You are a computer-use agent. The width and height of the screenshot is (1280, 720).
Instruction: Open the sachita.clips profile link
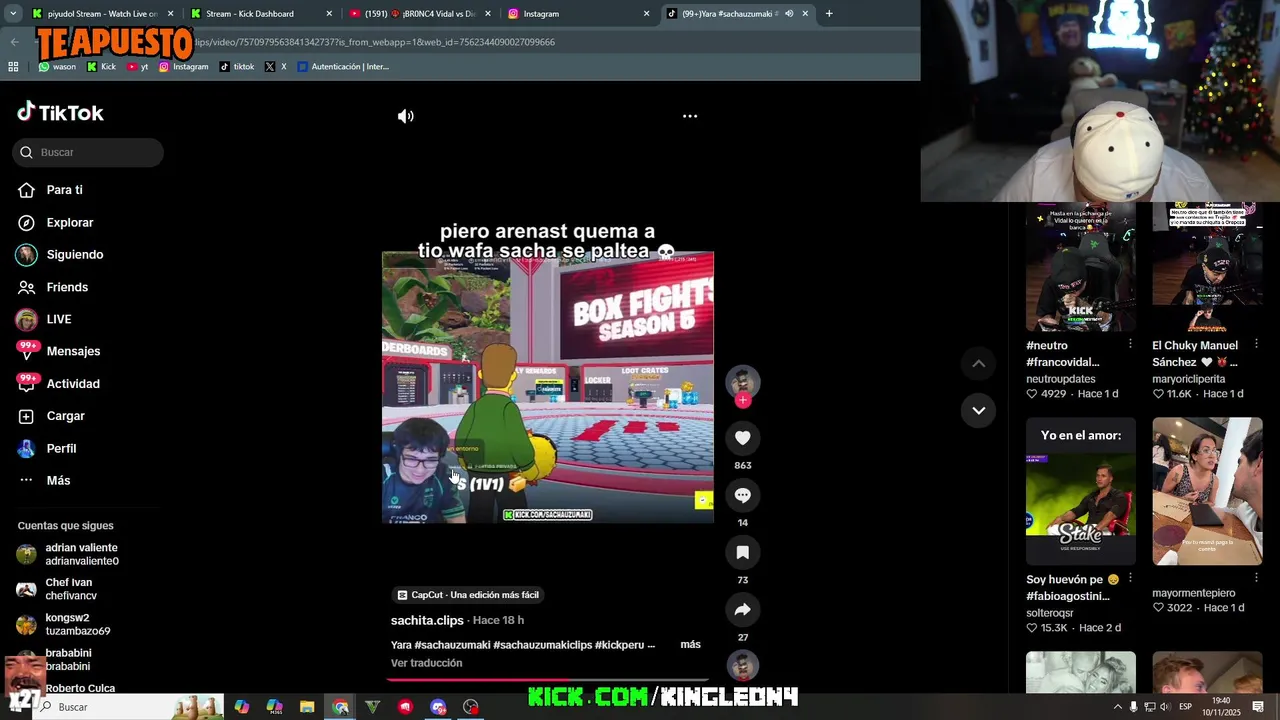point(427,620)
